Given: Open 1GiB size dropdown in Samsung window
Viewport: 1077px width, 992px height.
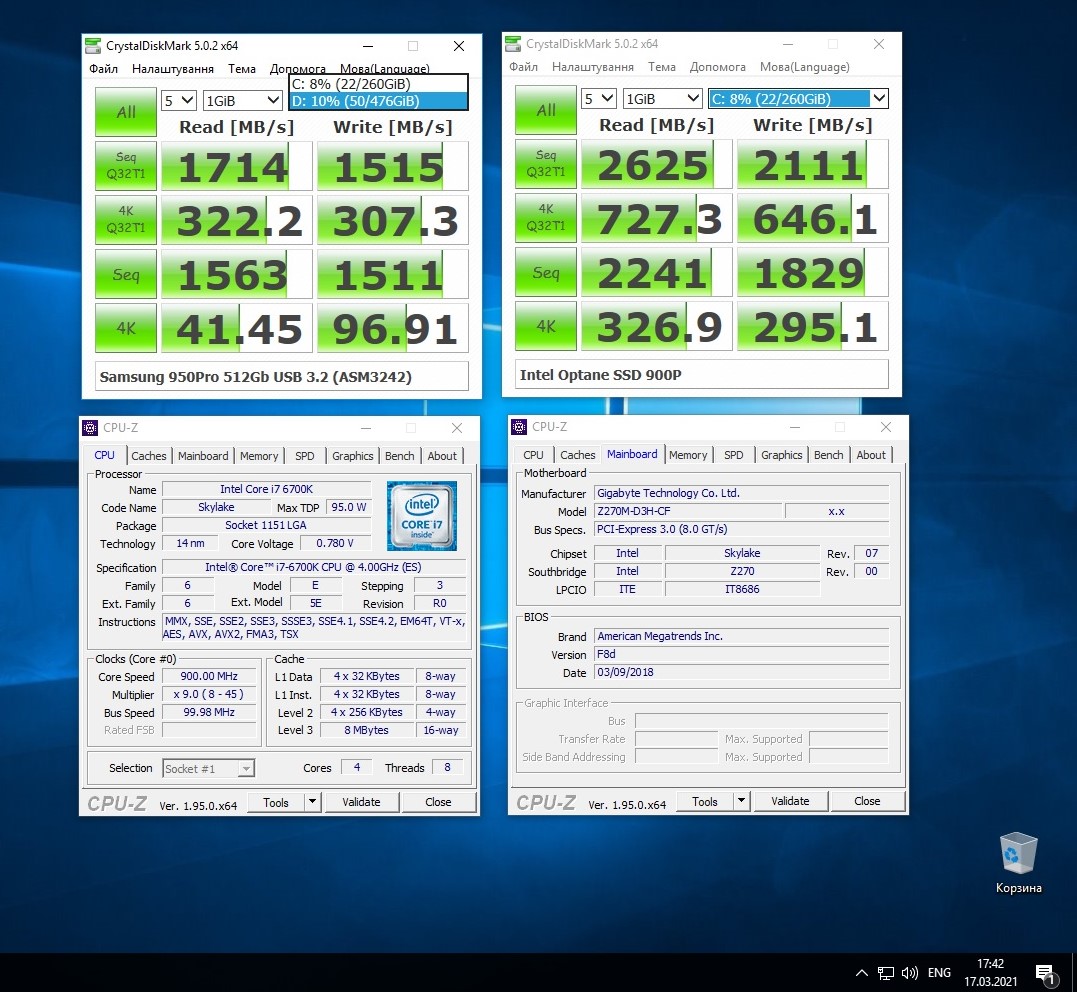Looking at the screenshot, I should (242, 100).
